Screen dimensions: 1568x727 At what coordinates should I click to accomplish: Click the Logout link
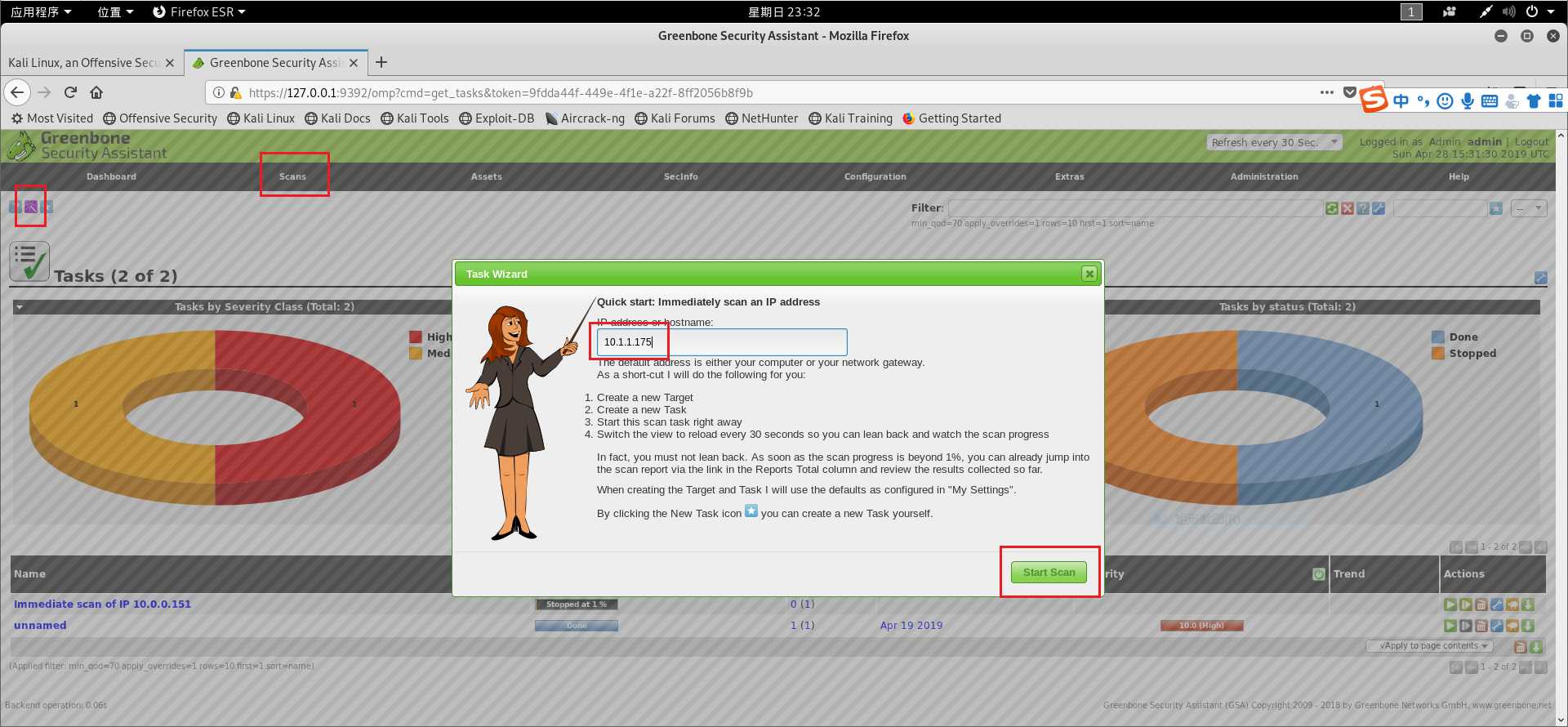(1531, 141)
